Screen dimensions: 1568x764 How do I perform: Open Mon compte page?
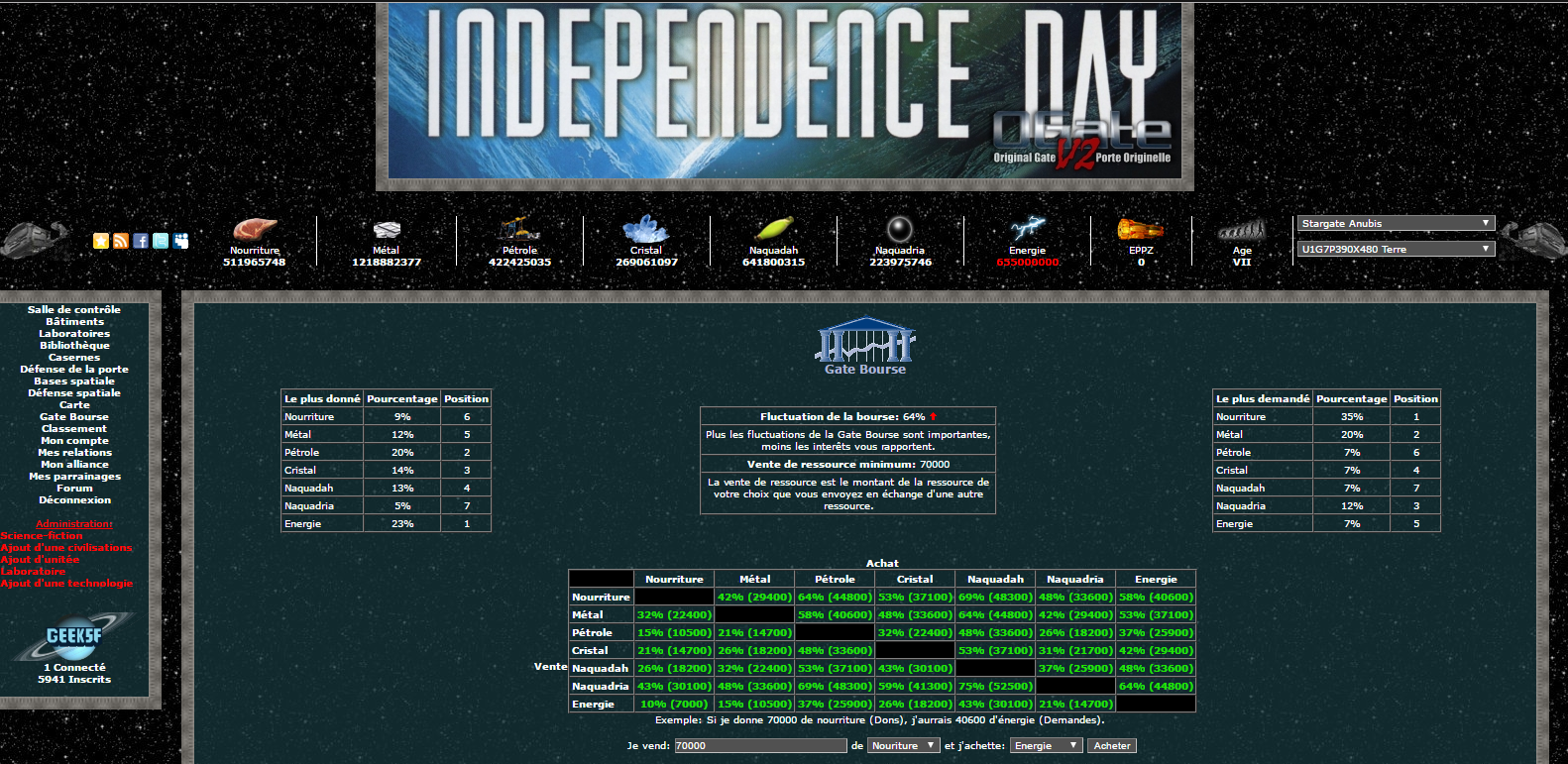[74, 440]
